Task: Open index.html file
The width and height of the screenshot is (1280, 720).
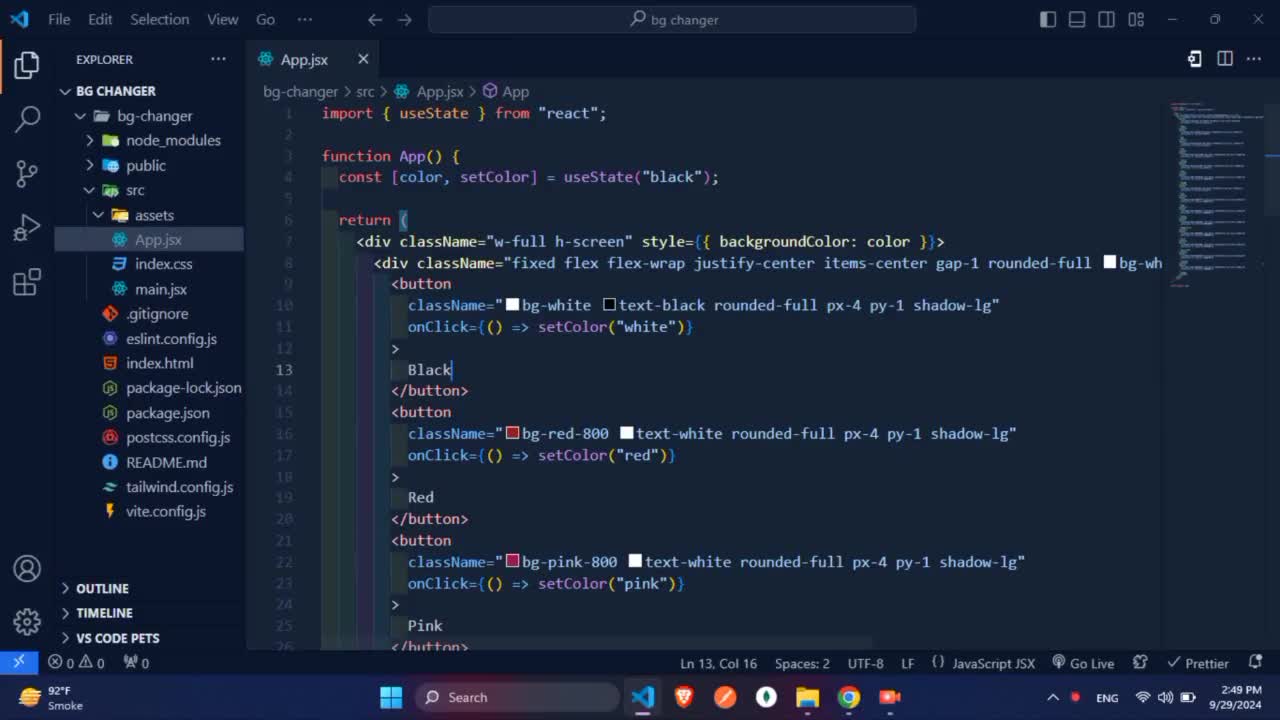Action: pyautogui.click(x=148, y=363)
